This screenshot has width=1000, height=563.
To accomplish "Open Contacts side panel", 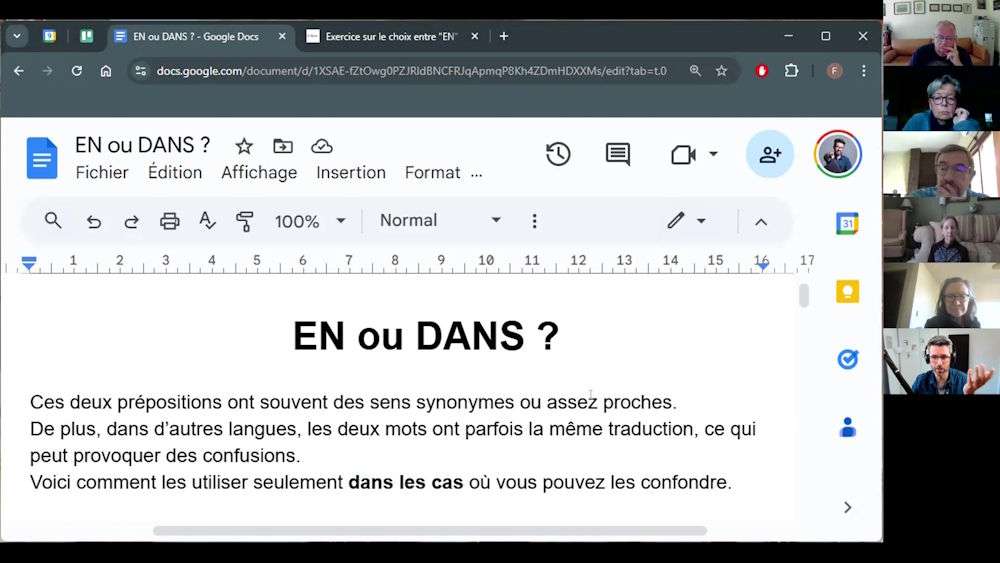I will tap(847, 427).
